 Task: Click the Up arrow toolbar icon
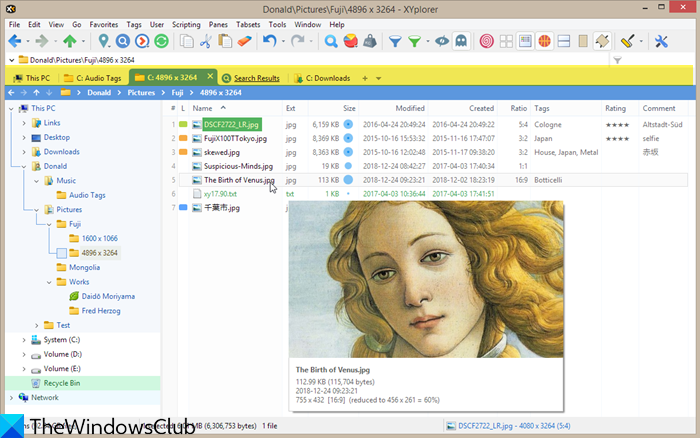point(69,42)
